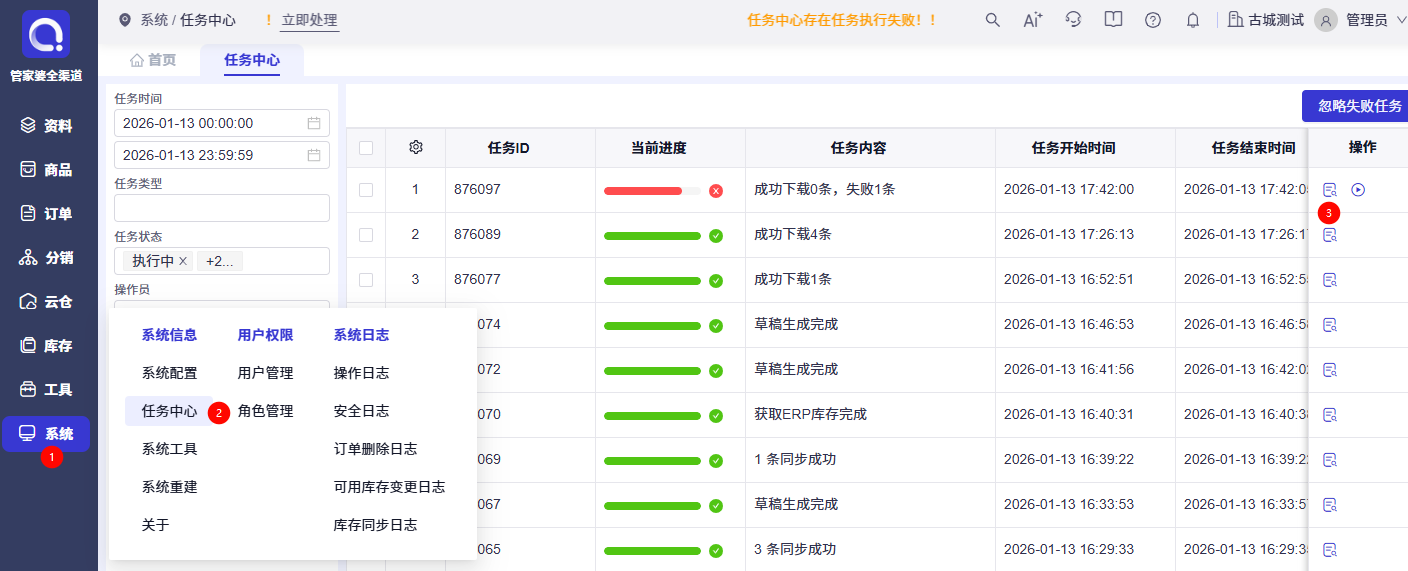This screenshot has height=571, width=1408.
Task: Open the manual book icon
Action: [x=1113, y=20]
